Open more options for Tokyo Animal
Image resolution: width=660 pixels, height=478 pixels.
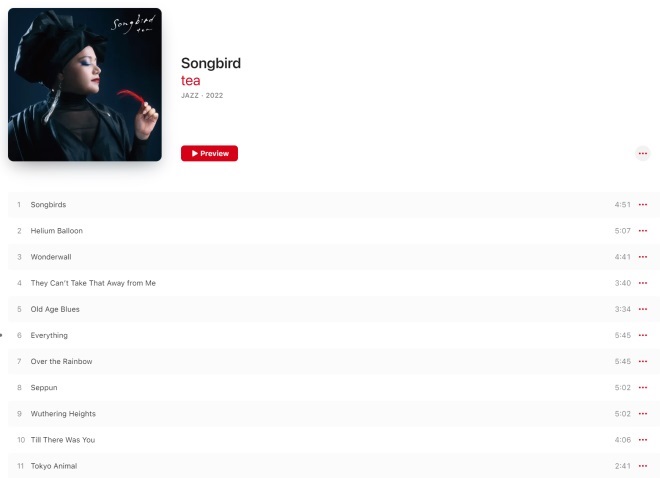click(x=642, y=466)
